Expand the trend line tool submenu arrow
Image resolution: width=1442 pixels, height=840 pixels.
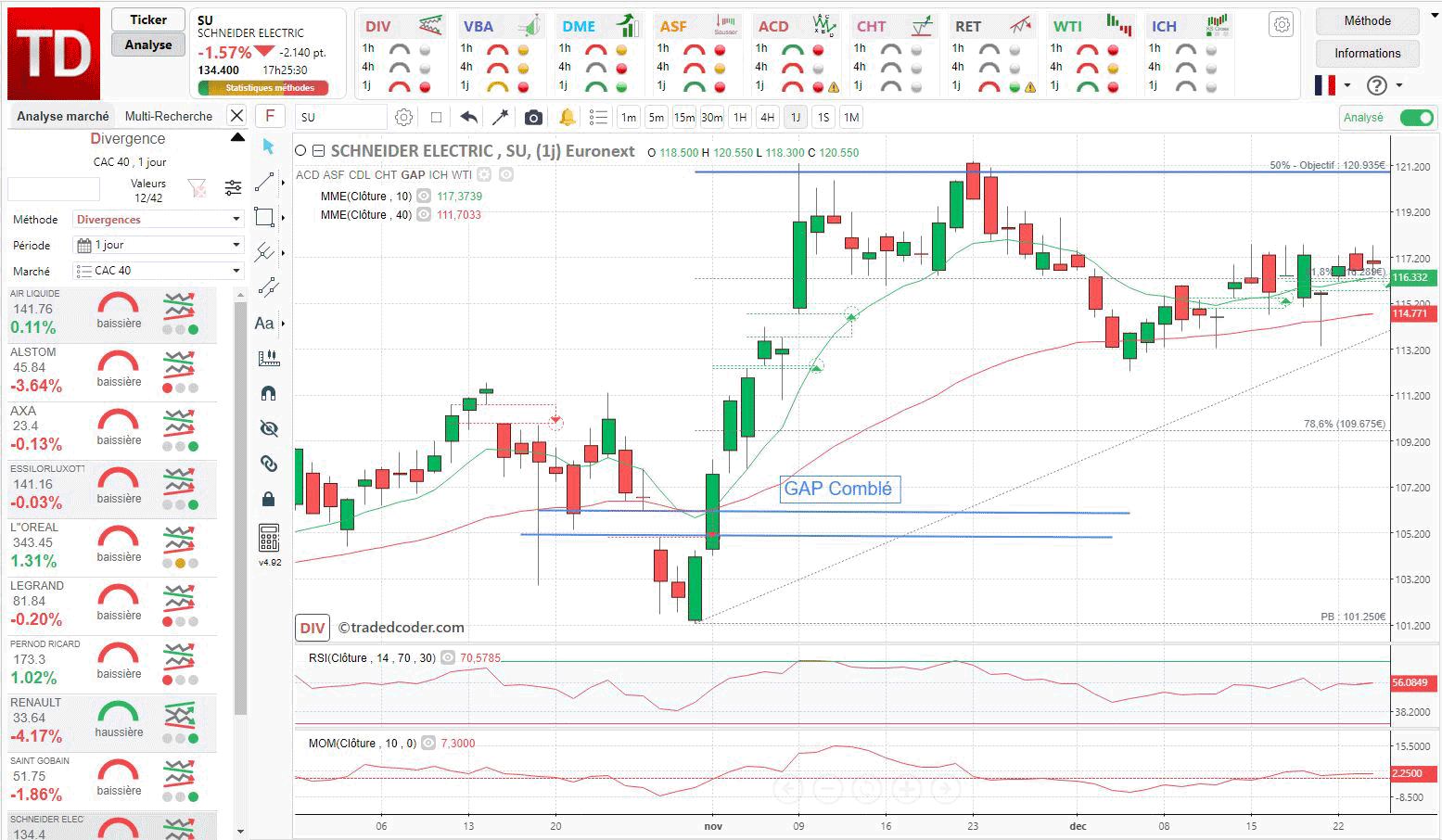click(x=283, y=183)
